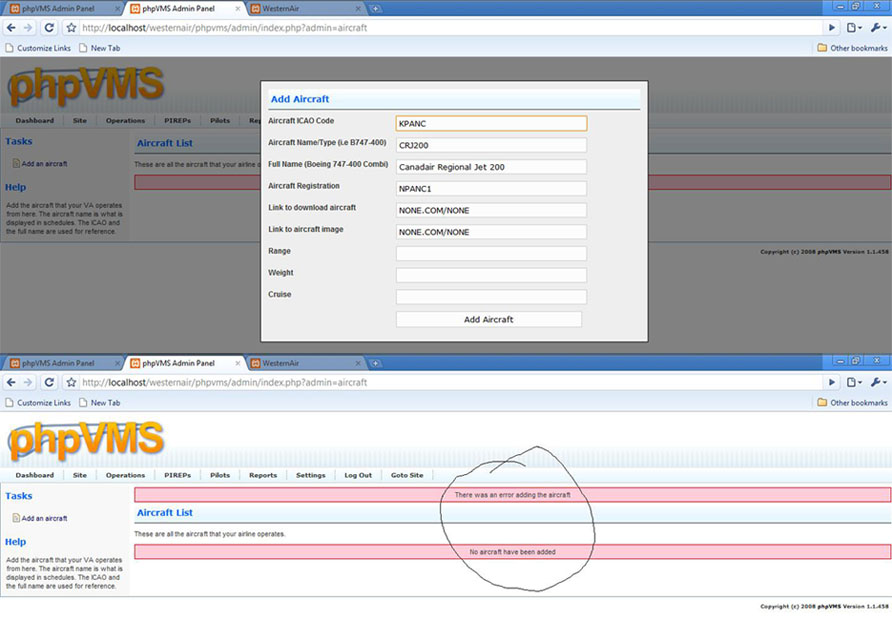Viewport: 892px width, 620px height.
Task: Click the Link to download aircraft field
Action: [x=492, y=210]
